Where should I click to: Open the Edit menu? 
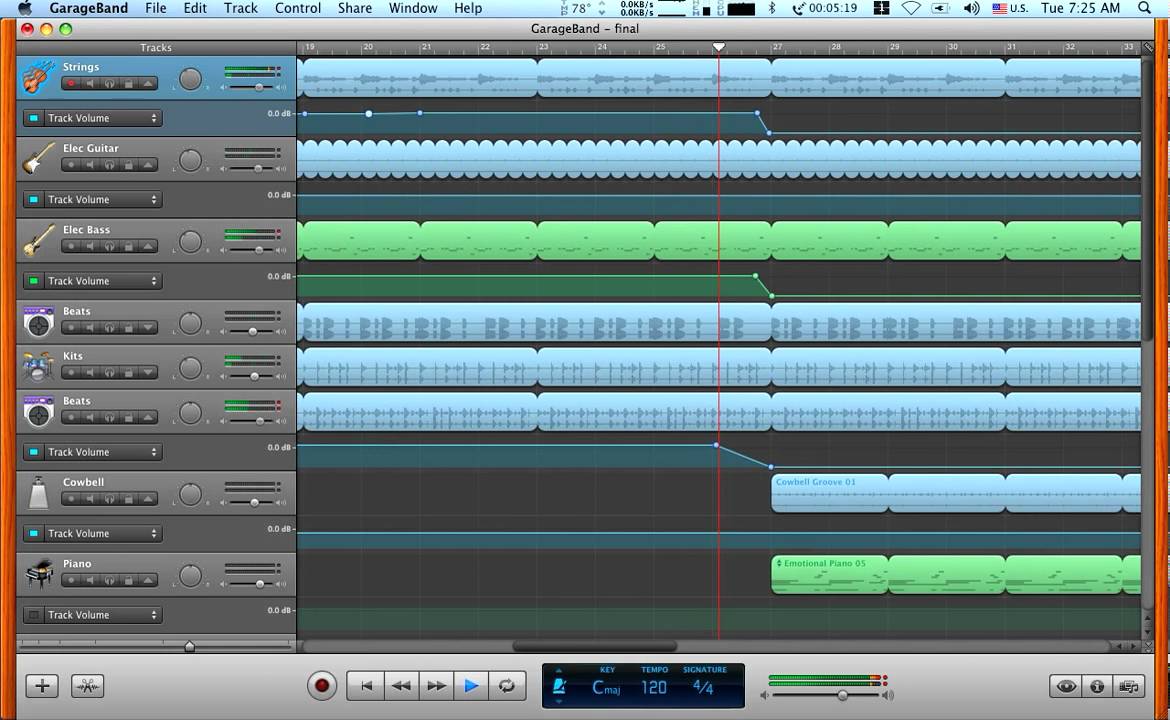(195, 8)
